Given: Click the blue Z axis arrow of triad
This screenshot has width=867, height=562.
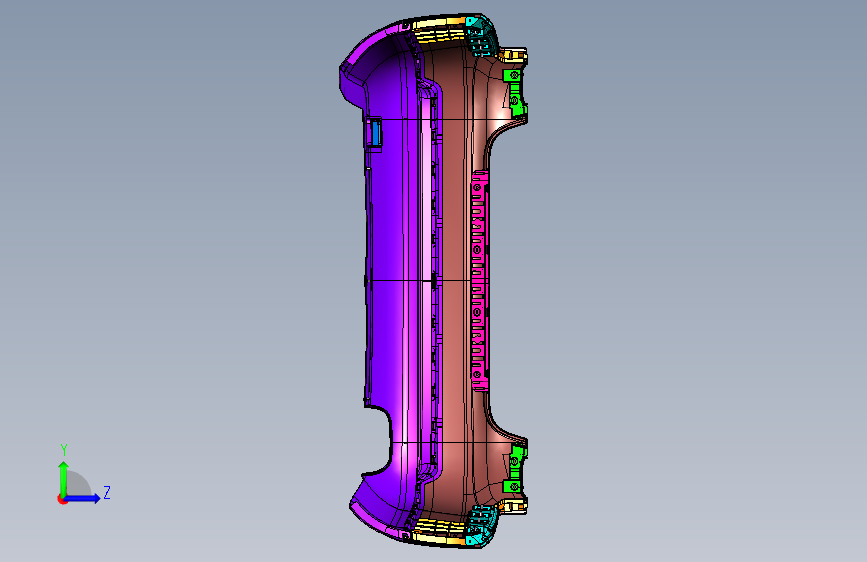Looking at the screenshot, I should tap(83, 498).
